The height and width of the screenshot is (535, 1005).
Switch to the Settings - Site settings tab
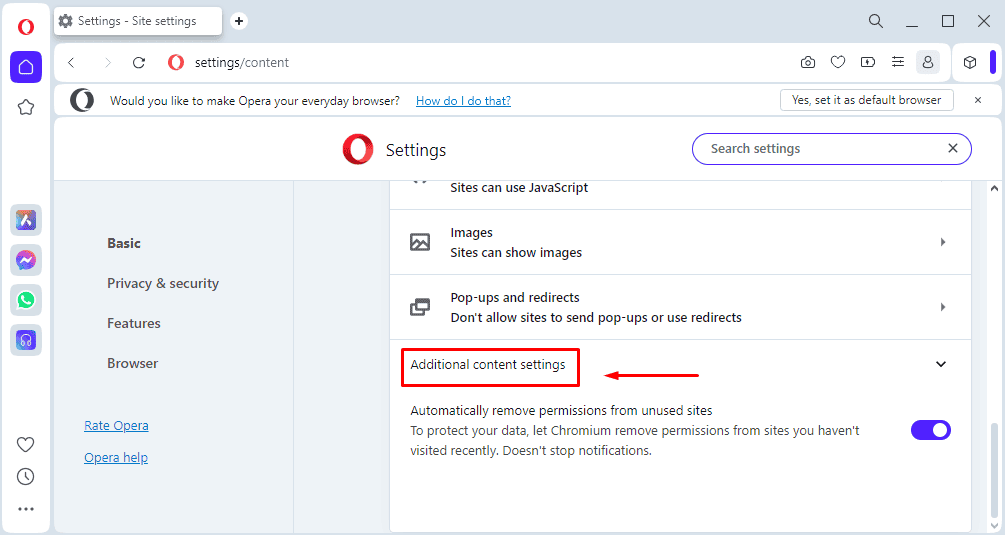[x=138, y=21]
